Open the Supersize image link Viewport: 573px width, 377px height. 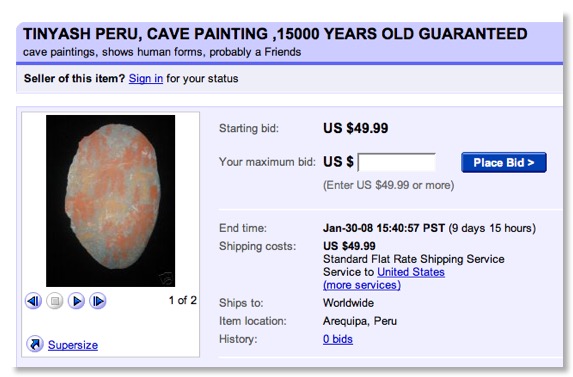click(73, 345)
